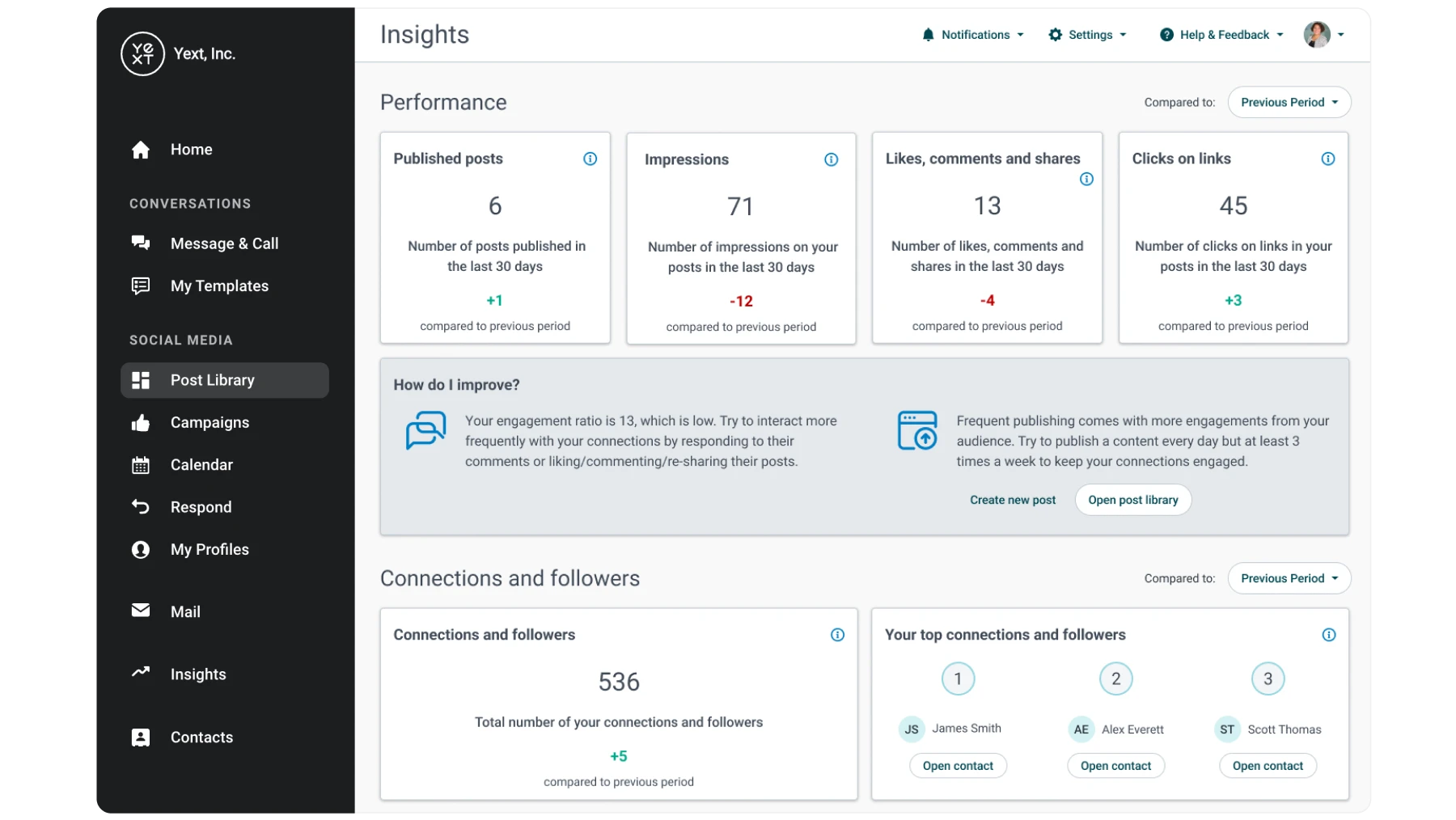Click the Notifications bell icon
Viewport: 1456px width, 820px height.
(x=928, y=35)
